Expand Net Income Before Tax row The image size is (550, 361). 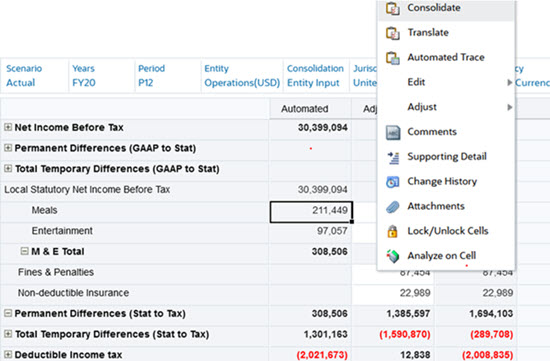(x=8, y=127)
